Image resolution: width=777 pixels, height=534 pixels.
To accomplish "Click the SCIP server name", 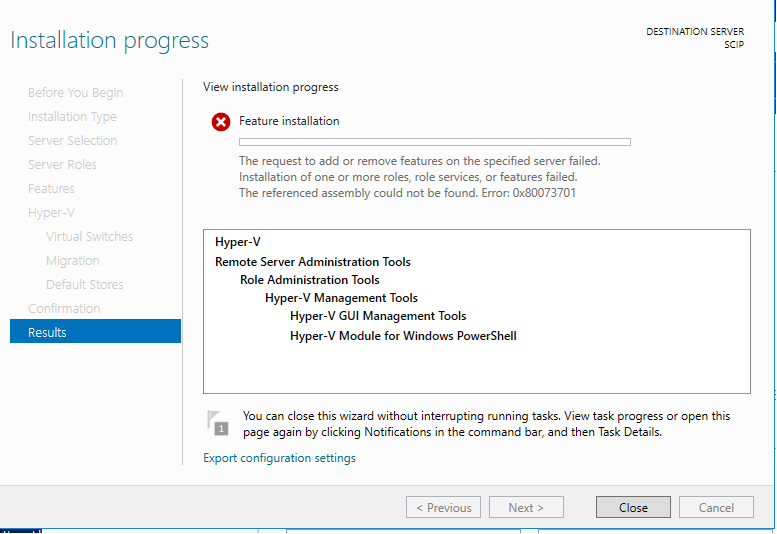I will (x=734, y=45).
